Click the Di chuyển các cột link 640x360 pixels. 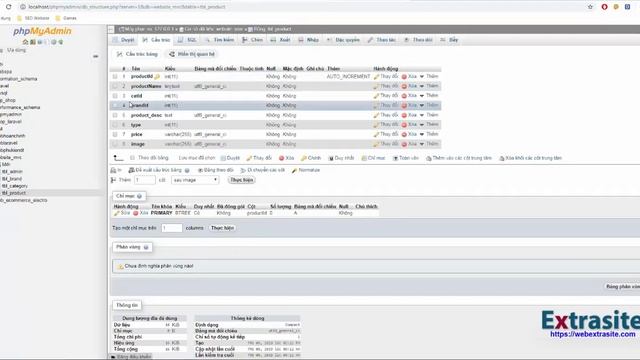pyautogui.click(x=263, y=170)
